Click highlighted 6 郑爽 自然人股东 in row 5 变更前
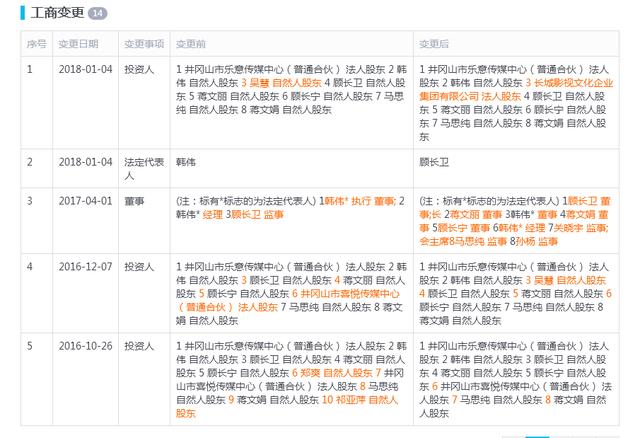Image resolution: width=640 pixels, height=438 pixels. [332, 373]
